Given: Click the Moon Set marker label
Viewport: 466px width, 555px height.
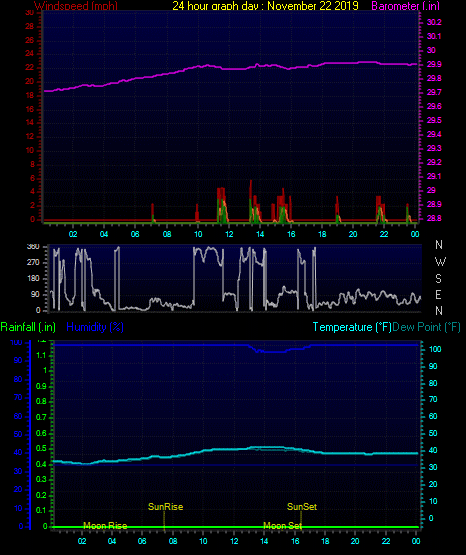Looking at the screenshot, I should pos(282,526).
